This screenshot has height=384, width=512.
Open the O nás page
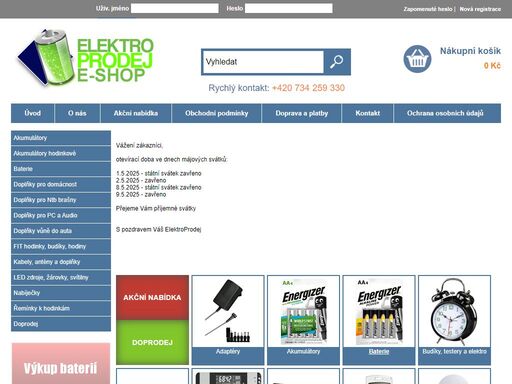point(77,113)
